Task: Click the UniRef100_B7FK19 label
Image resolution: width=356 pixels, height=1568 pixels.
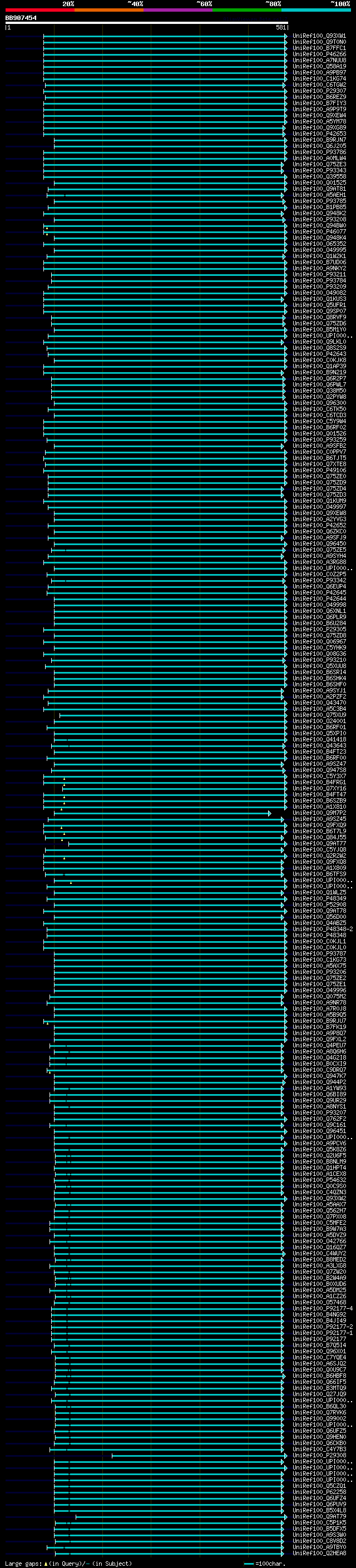Action: tap(319, 1027)
